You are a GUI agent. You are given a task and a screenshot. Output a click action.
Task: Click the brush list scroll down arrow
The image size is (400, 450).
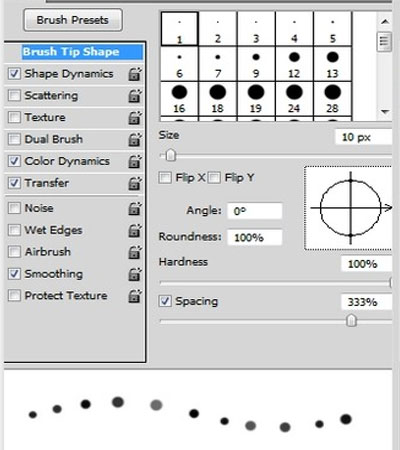[x=385, y=112]
